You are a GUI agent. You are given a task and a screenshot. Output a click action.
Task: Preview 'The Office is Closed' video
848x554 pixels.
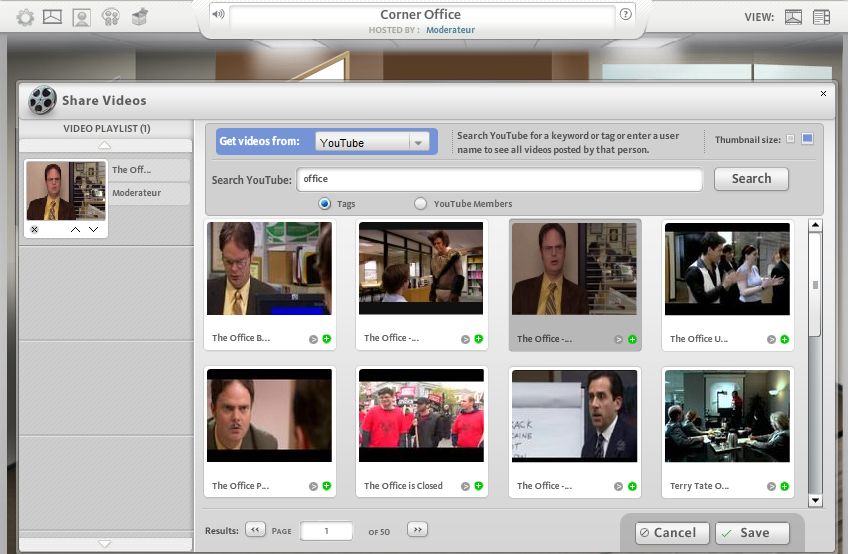pyautogui.click(x=465, y=486)
